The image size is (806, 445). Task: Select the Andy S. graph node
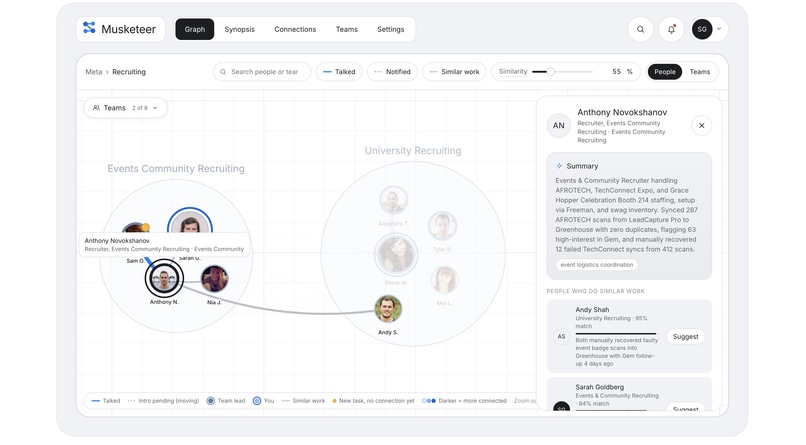[388, 309]
